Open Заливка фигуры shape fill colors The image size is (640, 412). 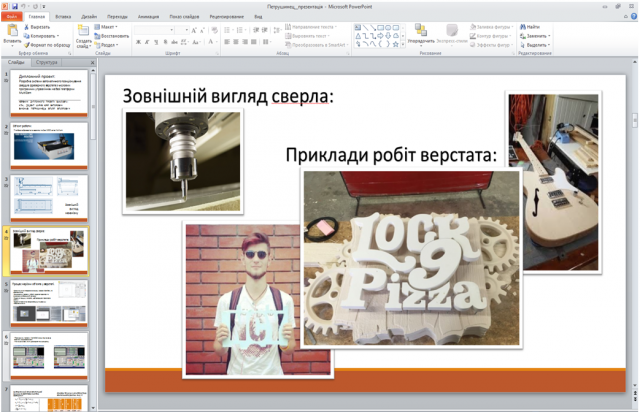coord(492,27)
